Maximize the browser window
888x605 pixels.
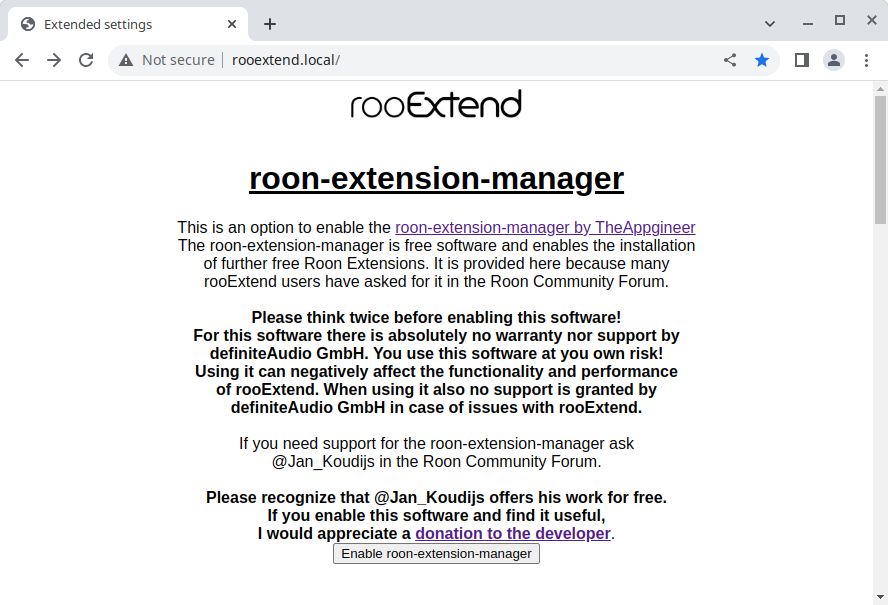click(x=840, y=20)
